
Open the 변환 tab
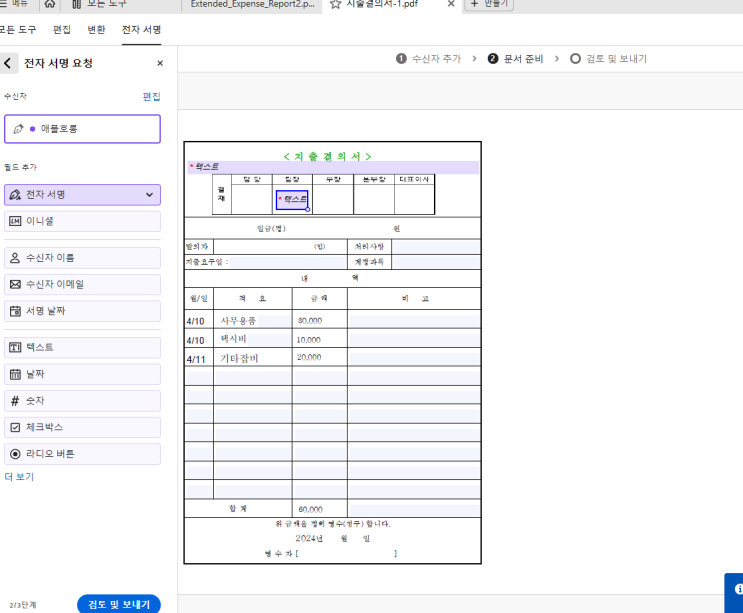tap(96, 30)
